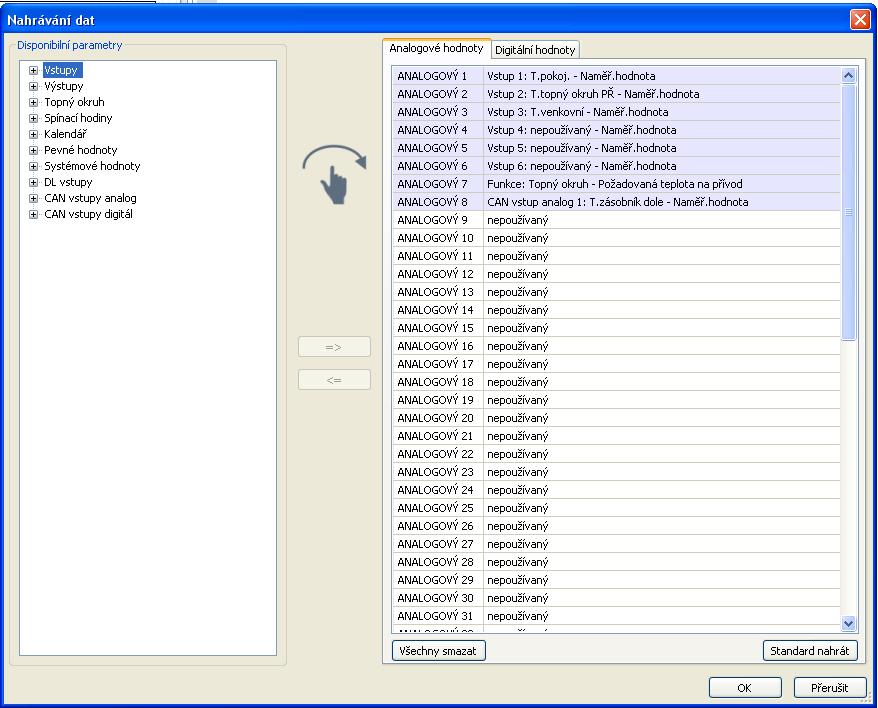
Task: Select the ANALOGOVÝ 23 row
Action: pyautogui.click(x=617, y=472)
